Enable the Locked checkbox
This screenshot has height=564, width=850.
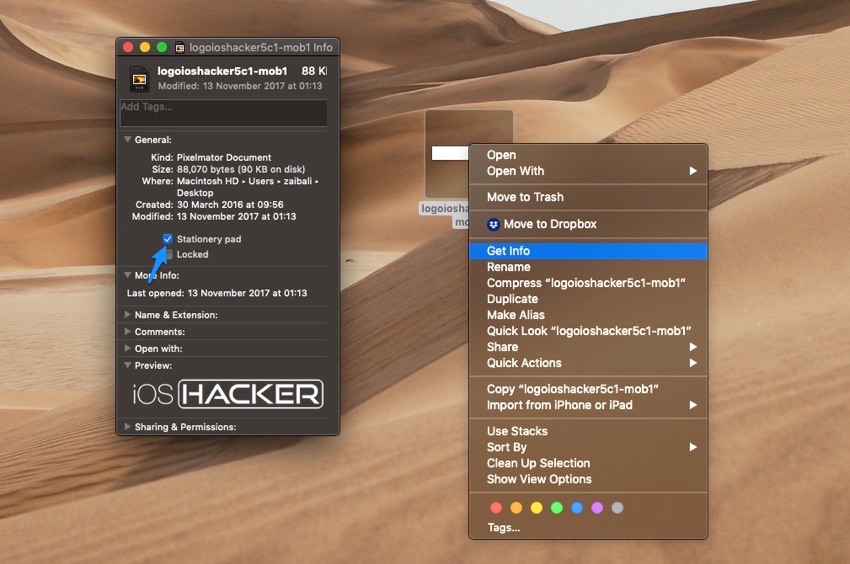point(168,254)
